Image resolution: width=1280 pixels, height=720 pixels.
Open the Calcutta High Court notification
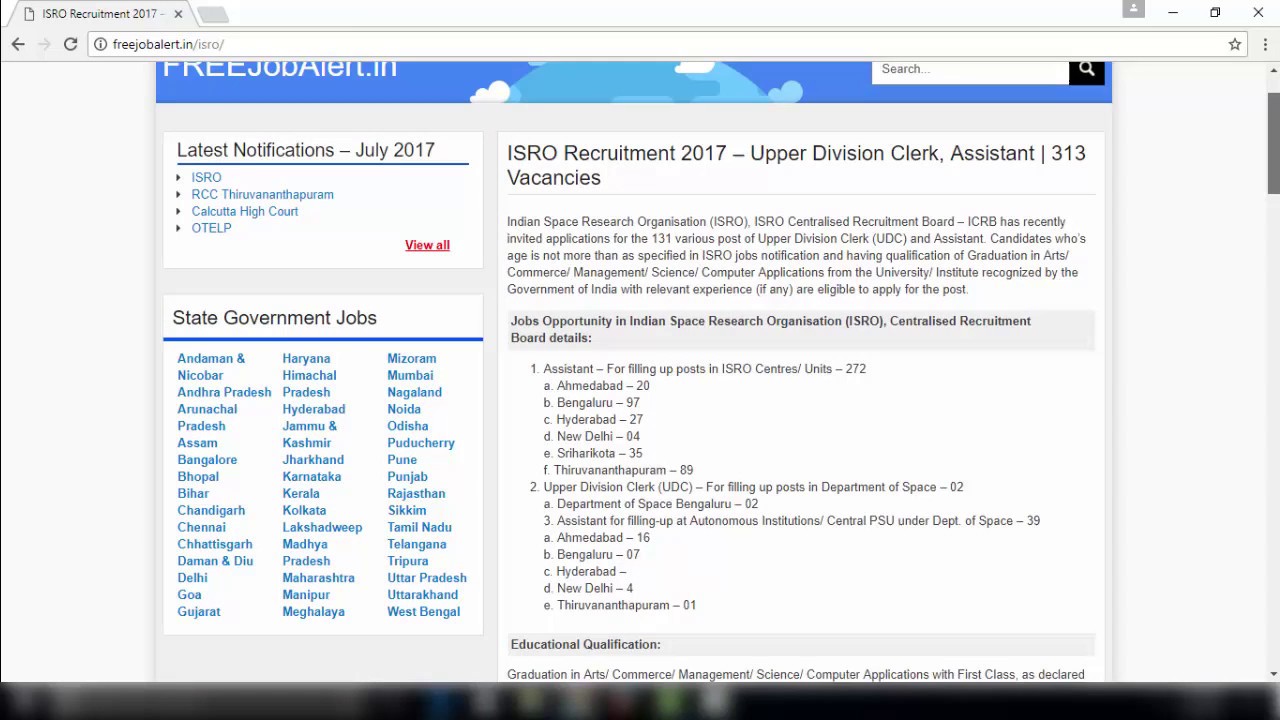[244, 211]
